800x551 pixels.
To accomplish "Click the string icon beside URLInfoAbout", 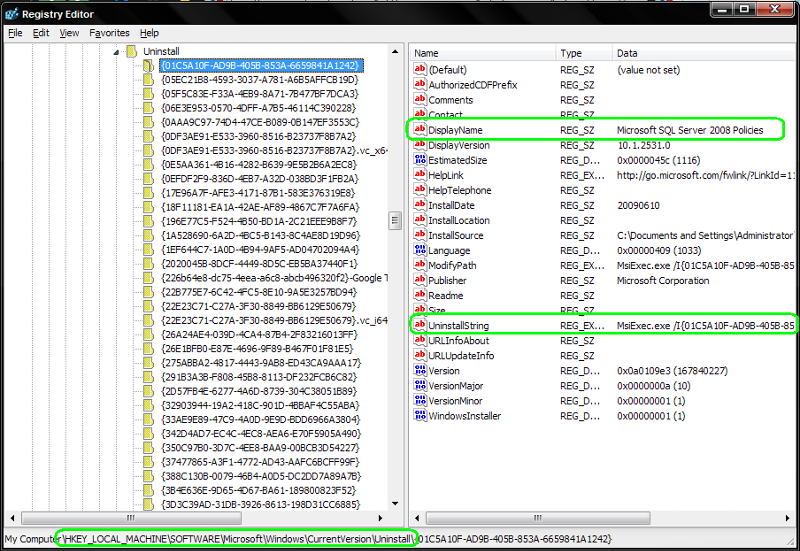I will click(420, 340).
